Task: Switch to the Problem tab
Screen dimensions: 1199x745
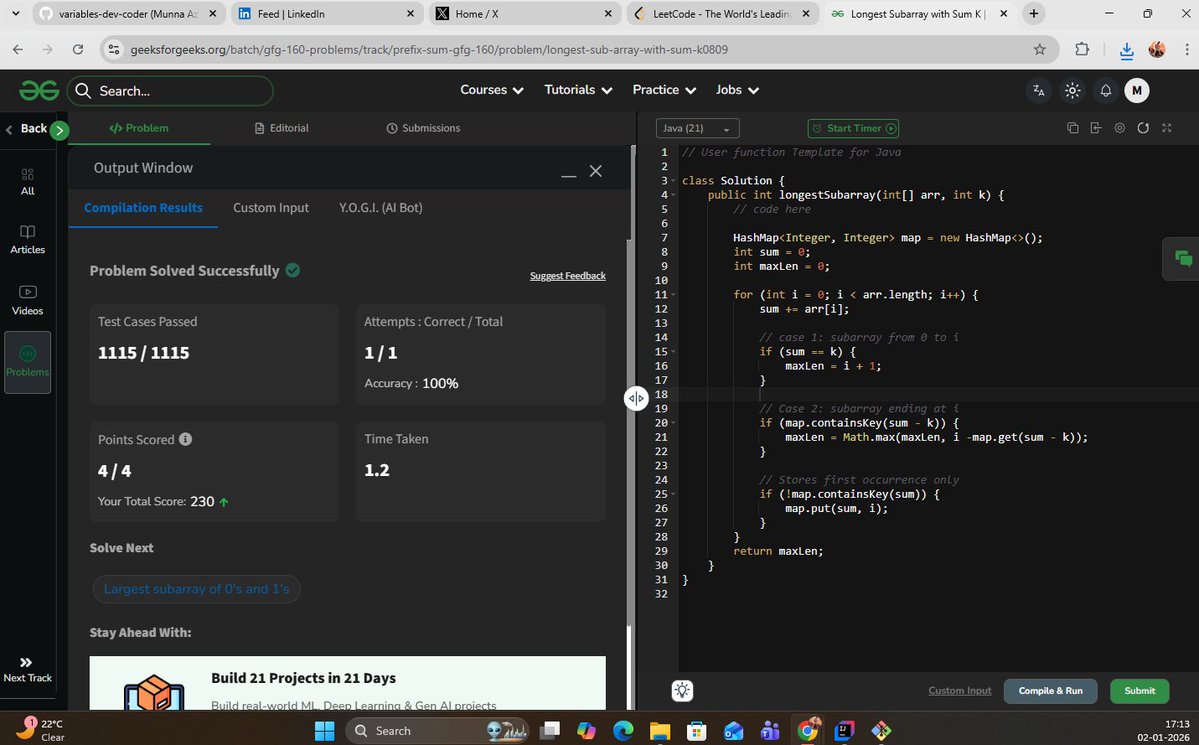Action: coord(139,129)
